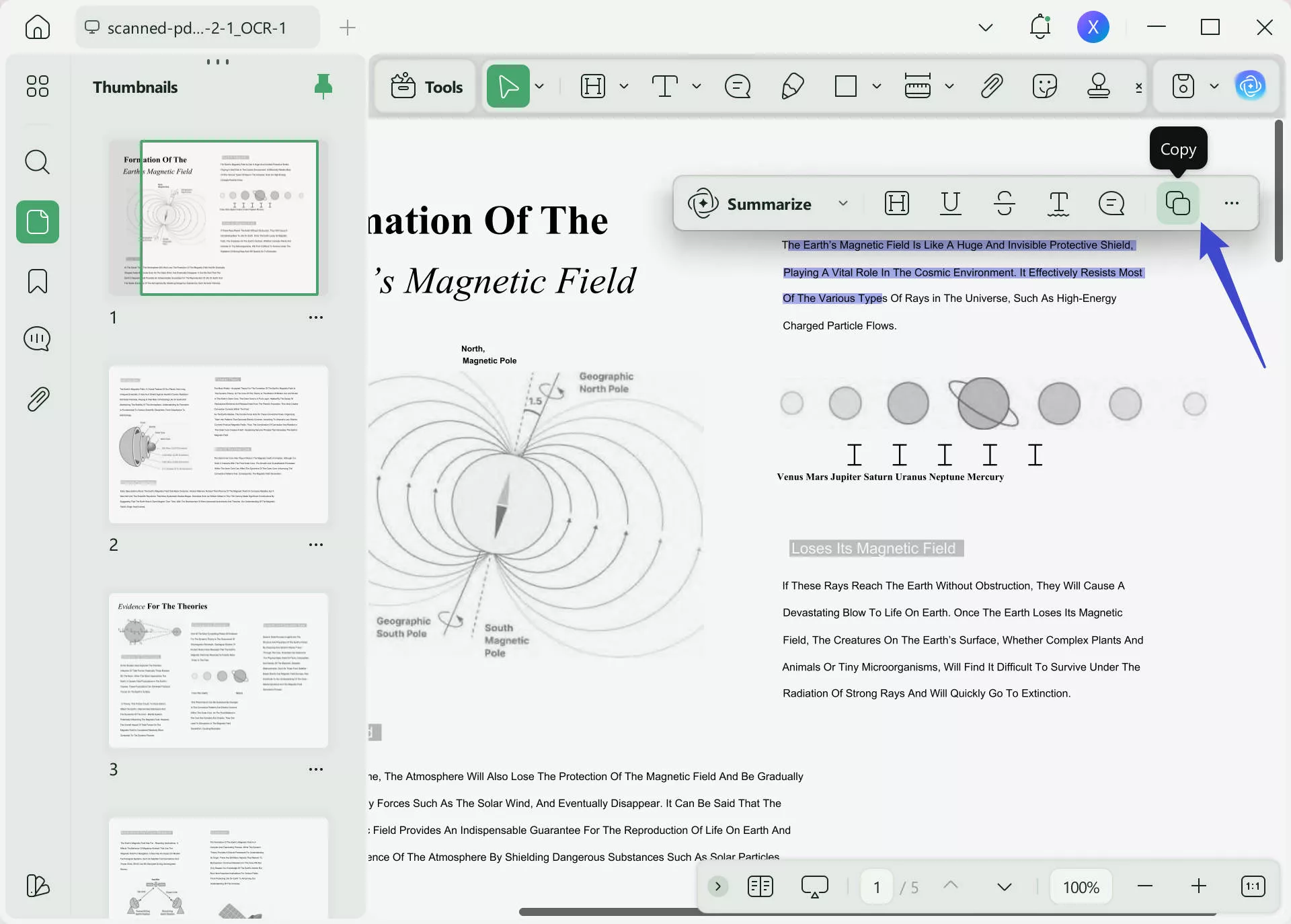Open the Sticker tool in the toolbar
Image resolution: width=1291 pixels, height=924 pixels.
(1044, 86)
